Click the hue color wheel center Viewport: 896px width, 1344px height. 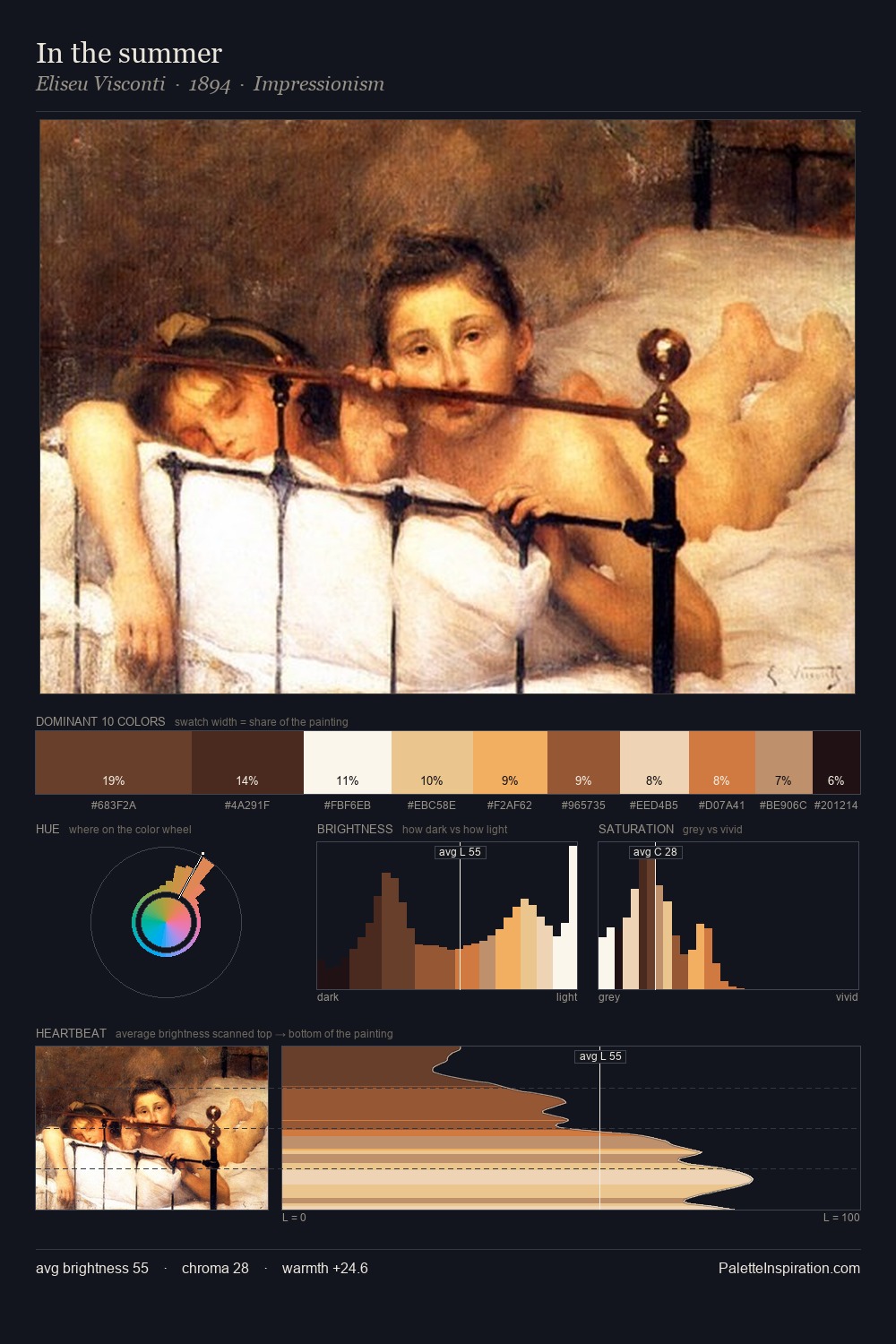pyautogui.click(x=166, y=923)
